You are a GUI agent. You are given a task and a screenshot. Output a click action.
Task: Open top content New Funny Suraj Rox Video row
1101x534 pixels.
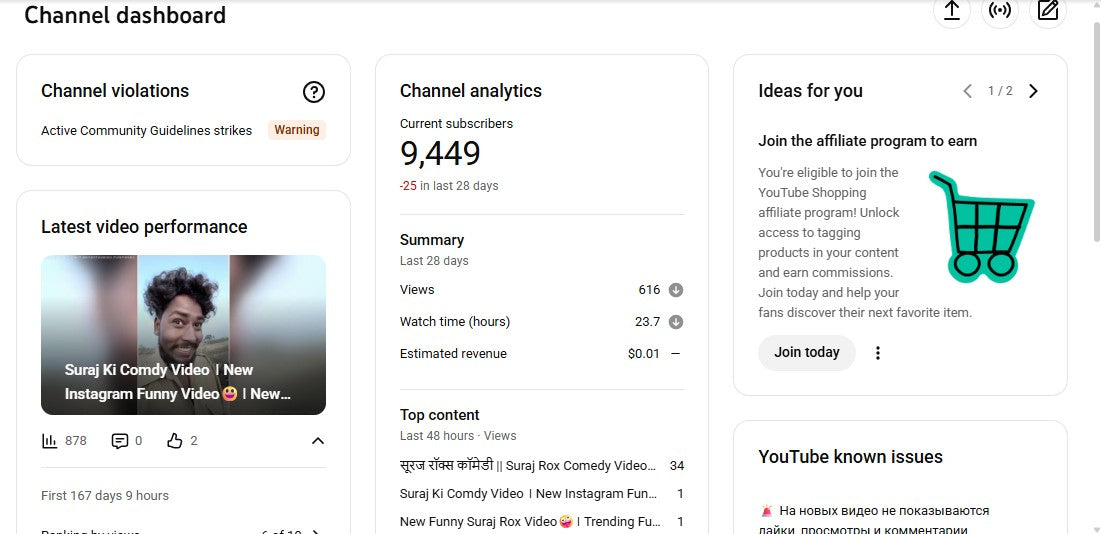click(x=542, y=522)
